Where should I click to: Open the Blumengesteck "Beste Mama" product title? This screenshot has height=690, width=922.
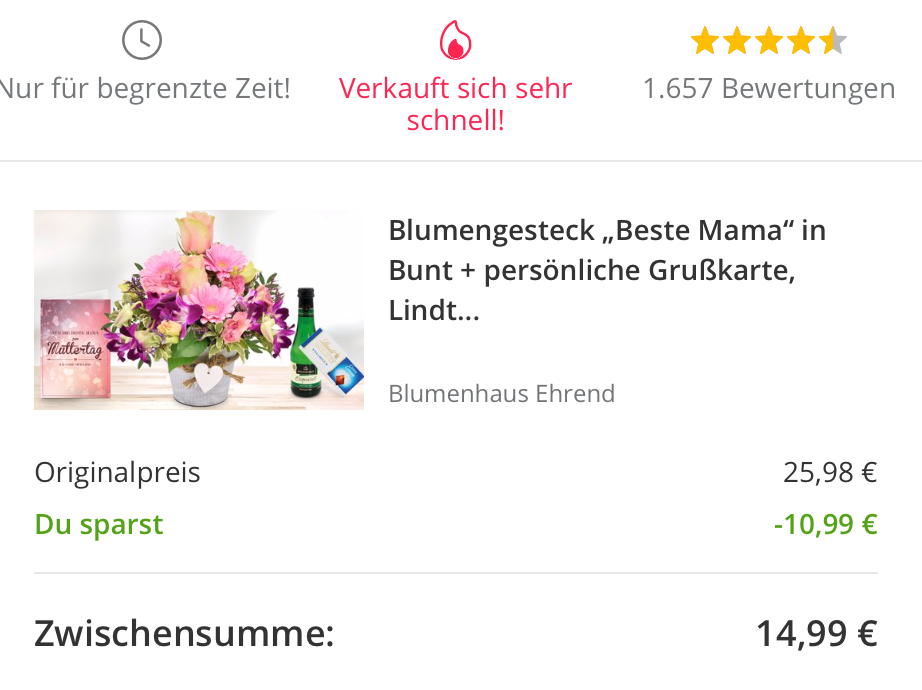pos(606,270)
